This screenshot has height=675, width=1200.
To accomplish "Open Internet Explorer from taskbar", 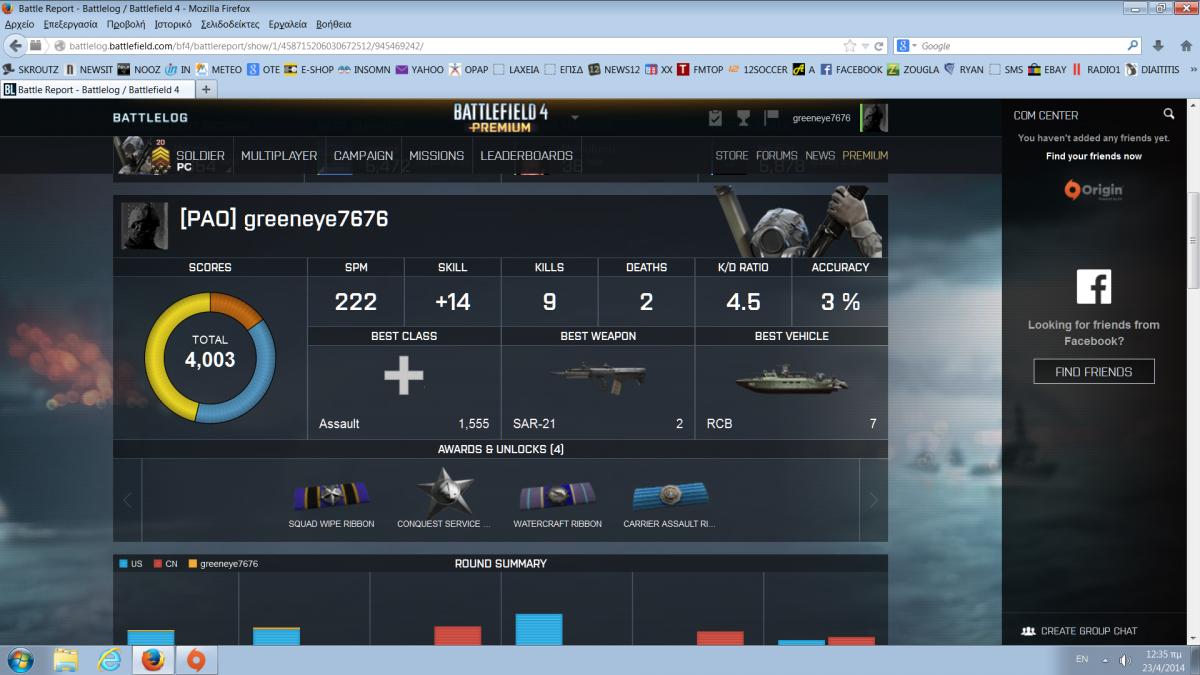I will [108, 660].
